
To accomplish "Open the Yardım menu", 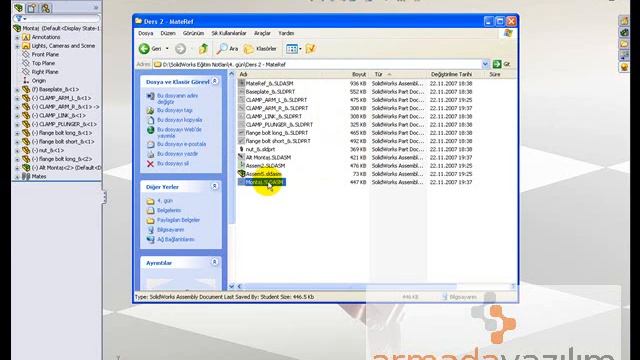I will [x=286, y=33].
